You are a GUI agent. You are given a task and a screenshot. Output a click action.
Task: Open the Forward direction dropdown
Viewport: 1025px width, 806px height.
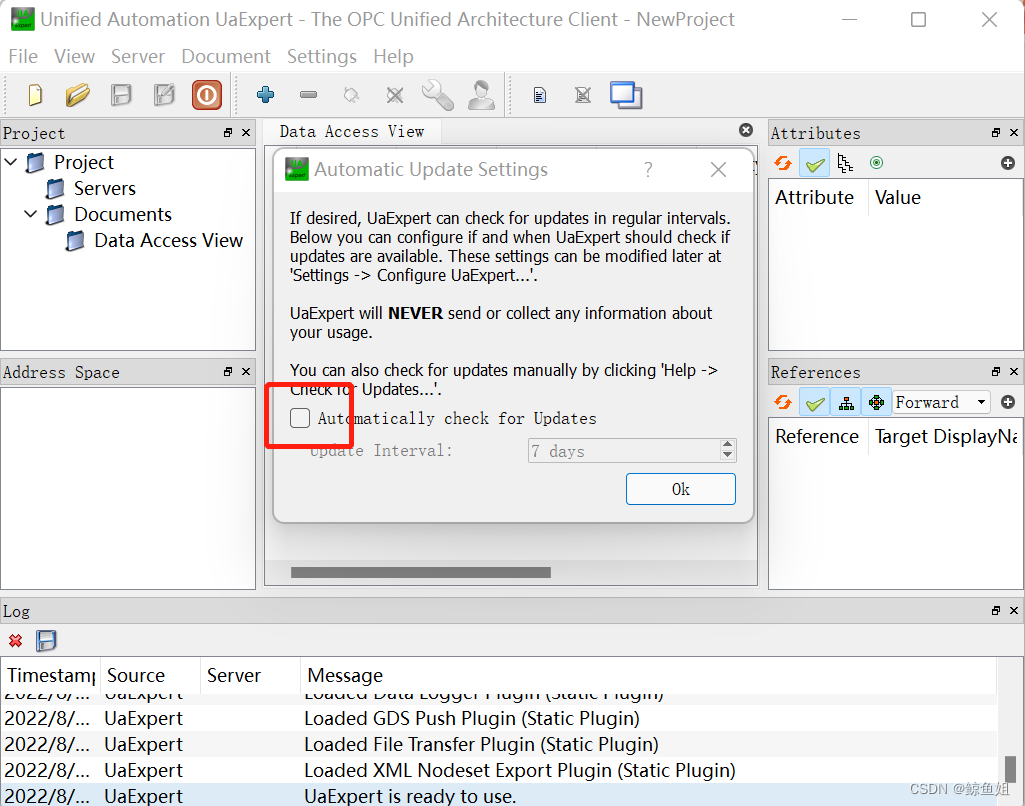pos(941,402)
